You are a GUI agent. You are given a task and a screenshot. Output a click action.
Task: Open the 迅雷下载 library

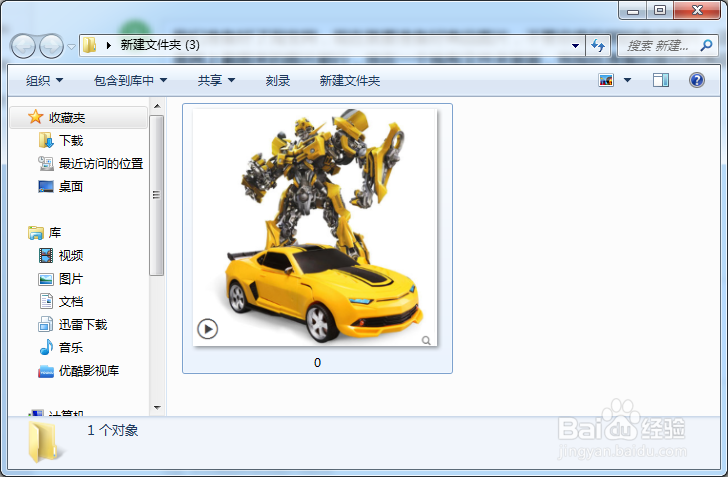click(83, 325)
